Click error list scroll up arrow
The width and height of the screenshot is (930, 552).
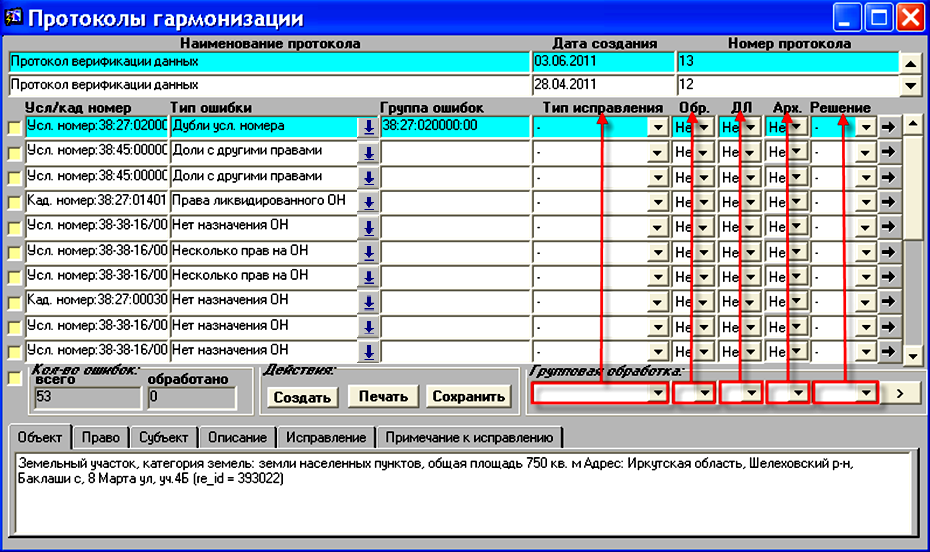[912, 124]
